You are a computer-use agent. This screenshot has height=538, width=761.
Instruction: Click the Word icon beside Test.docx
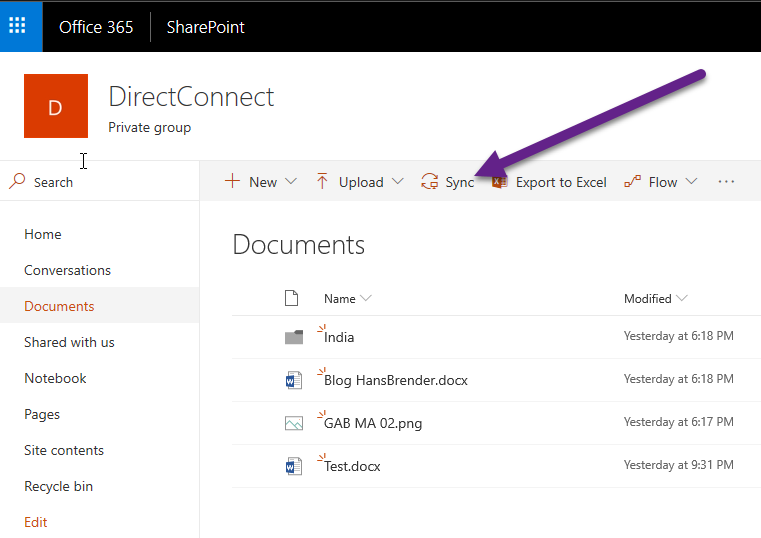(293, 466)
